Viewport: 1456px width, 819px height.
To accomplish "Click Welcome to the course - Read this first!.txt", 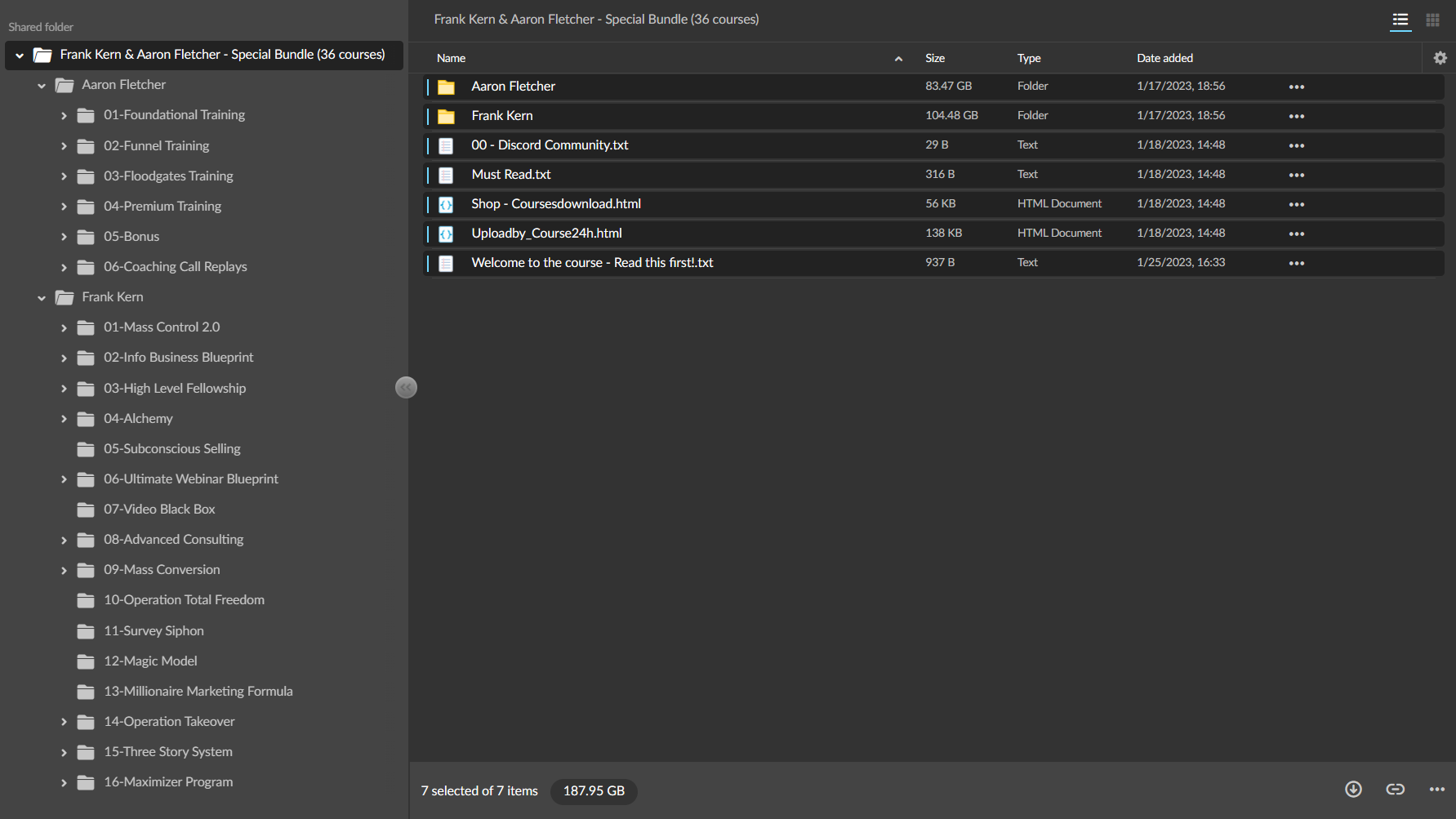I will coord(592,262).
